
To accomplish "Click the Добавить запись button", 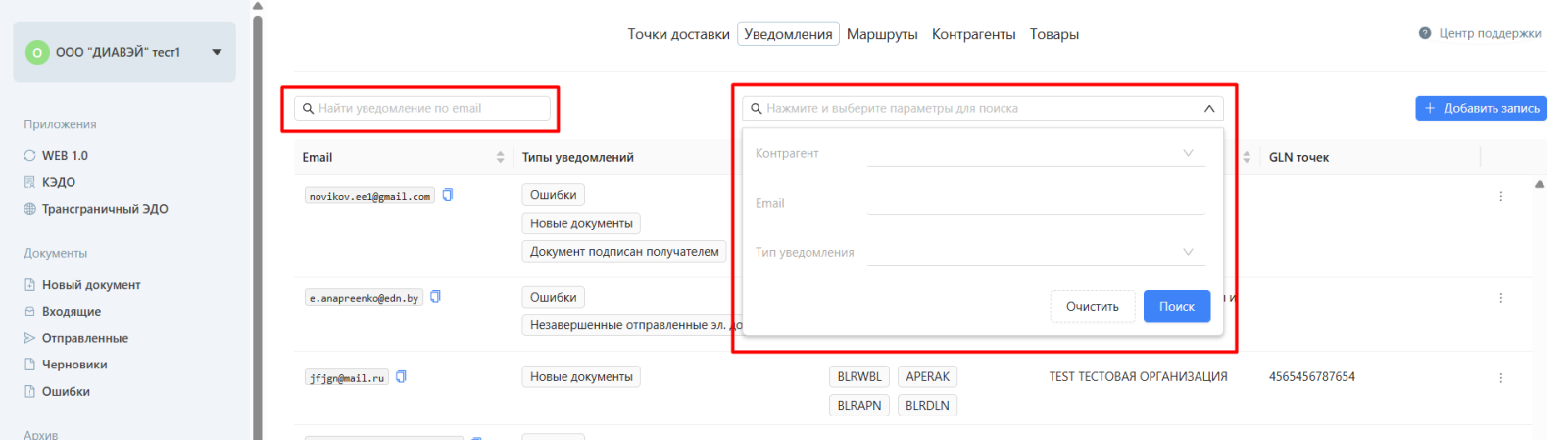I will (x=1481, y=108).
